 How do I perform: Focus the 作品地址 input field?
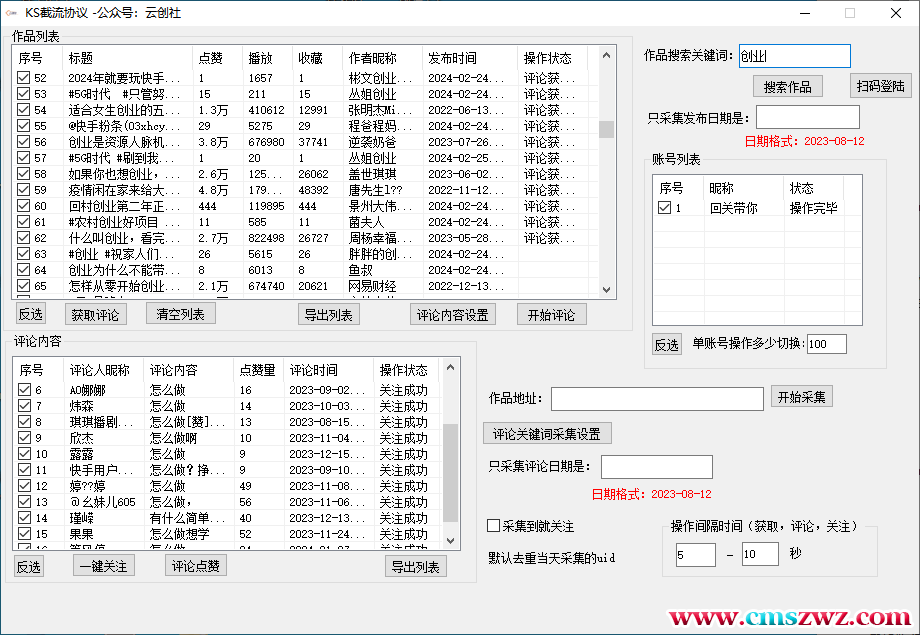coord(656,399)
